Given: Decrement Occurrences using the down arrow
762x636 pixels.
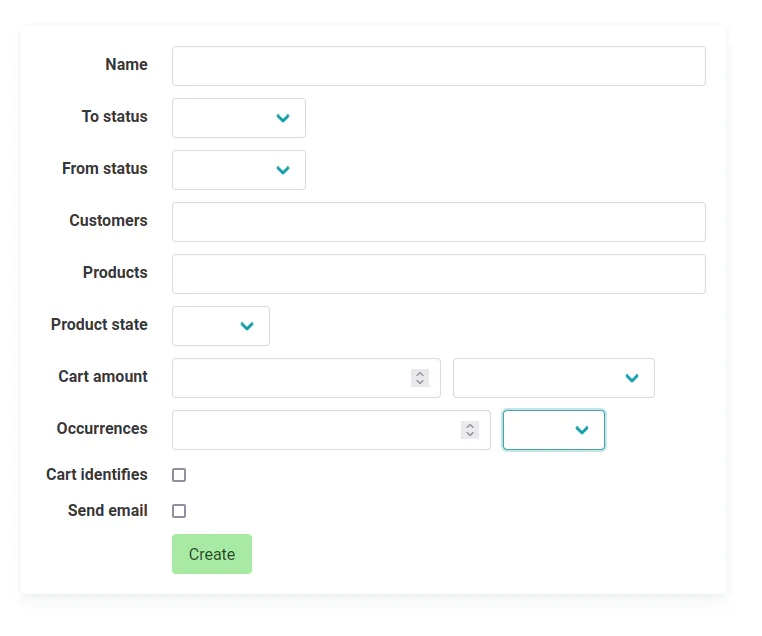Looking at the screenshot, I should click(x=470, y=435).
